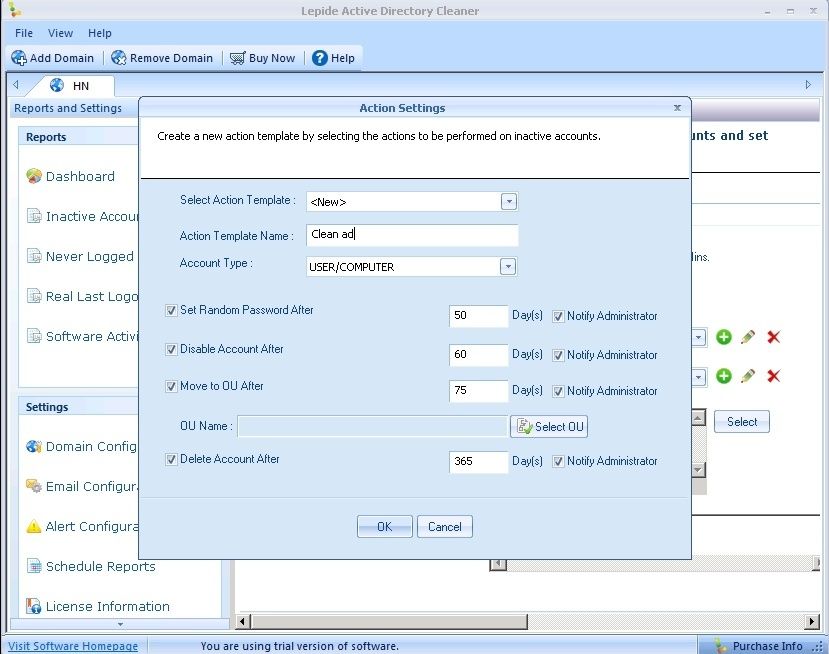
Task: Open Buy Now shopping cart icon
Action: pos(237,58)
